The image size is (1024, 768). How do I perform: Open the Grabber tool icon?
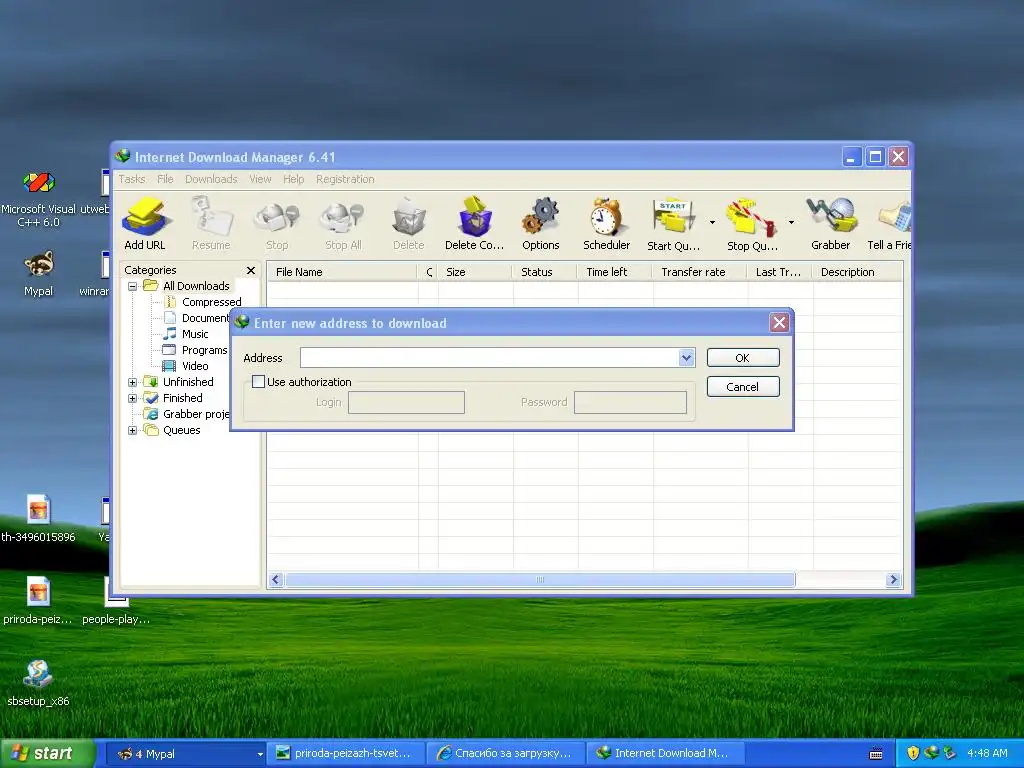831,217
